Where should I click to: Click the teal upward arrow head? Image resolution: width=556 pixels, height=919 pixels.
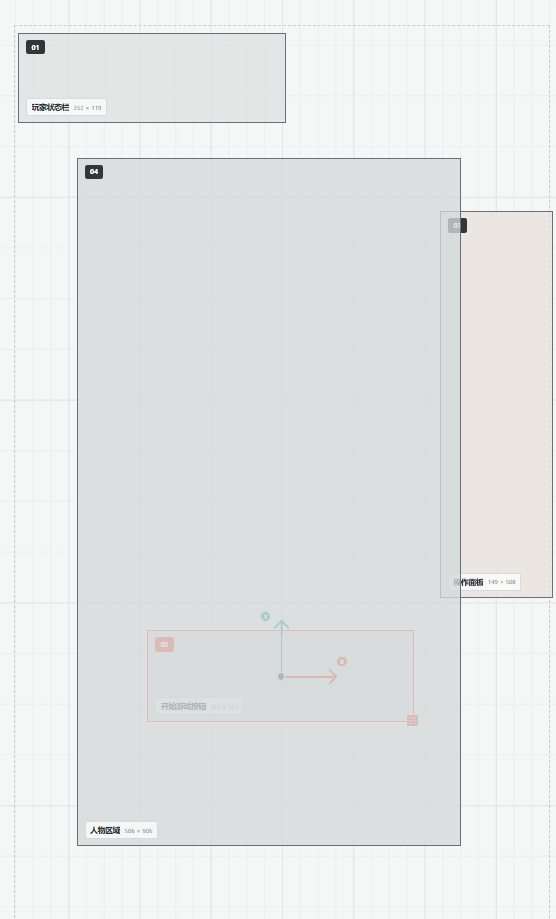[x=282, y=625]
